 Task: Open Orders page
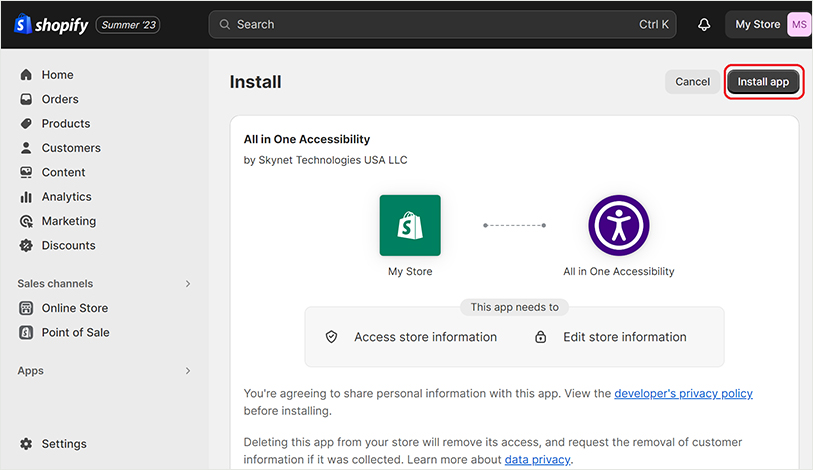pos(60,99)
